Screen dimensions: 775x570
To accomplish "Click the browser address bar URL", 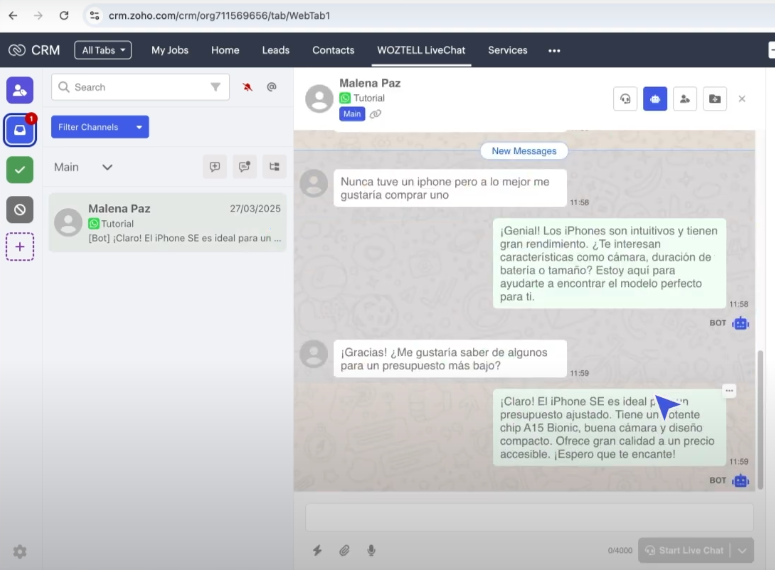I will (x=219, y=15).
